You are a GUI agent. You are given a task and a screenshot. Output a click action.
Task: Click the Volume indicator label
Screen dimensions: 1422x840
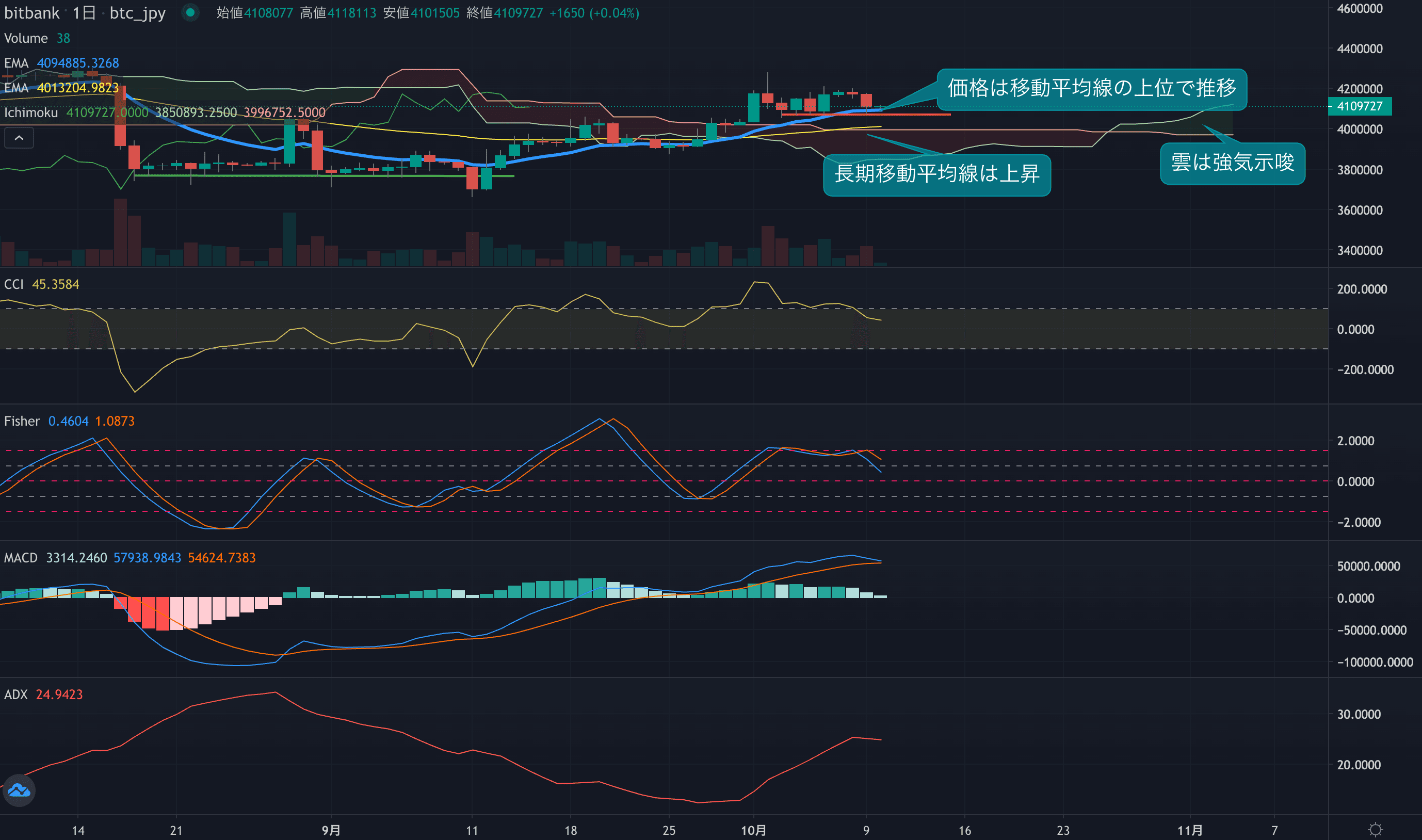coord(26,39)
